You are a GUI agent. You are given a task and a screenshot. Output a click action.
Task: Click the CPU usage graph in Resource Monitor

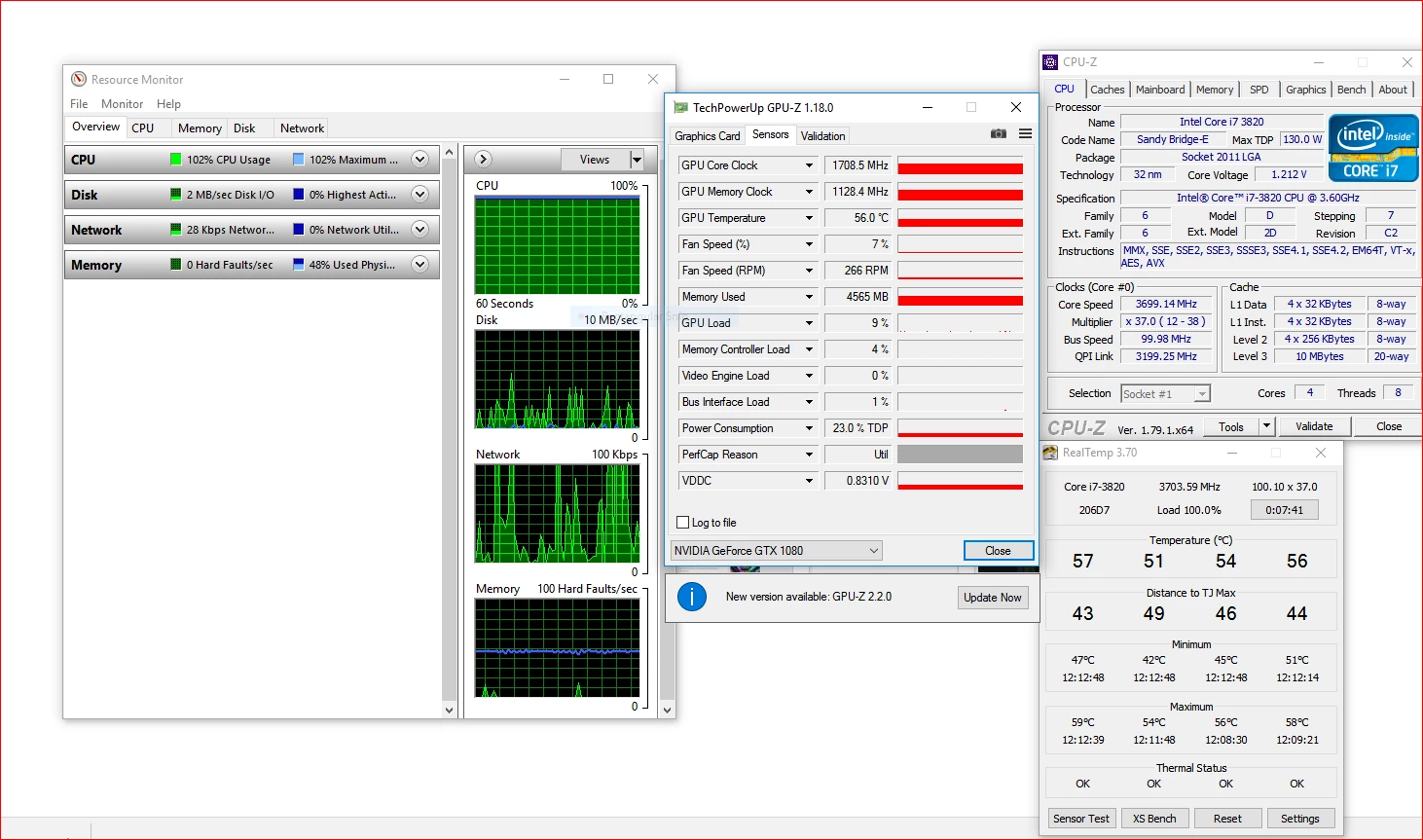pos(557,245)
